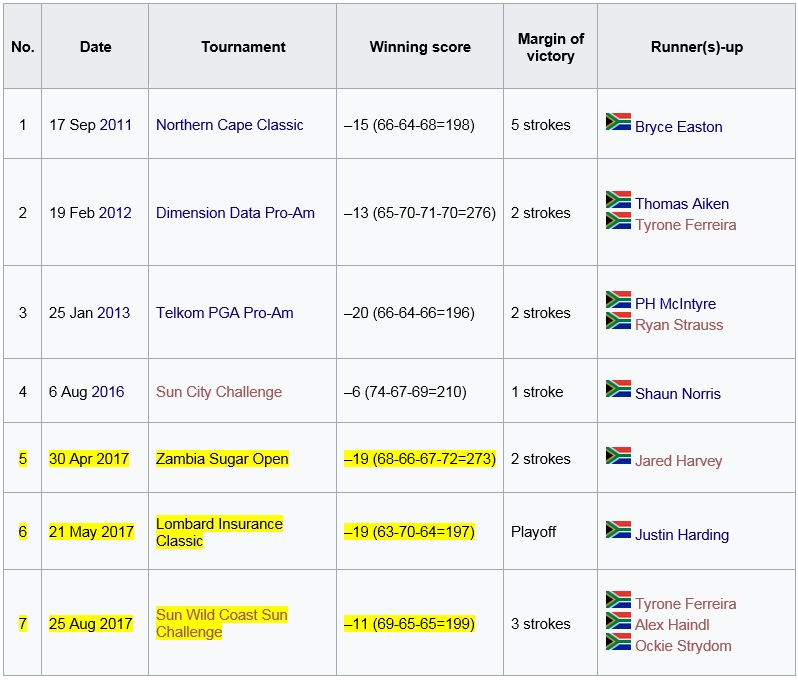Click the Runner(s)-up column header
Viewport: 798px width, 680px height.
coord(697,47)
